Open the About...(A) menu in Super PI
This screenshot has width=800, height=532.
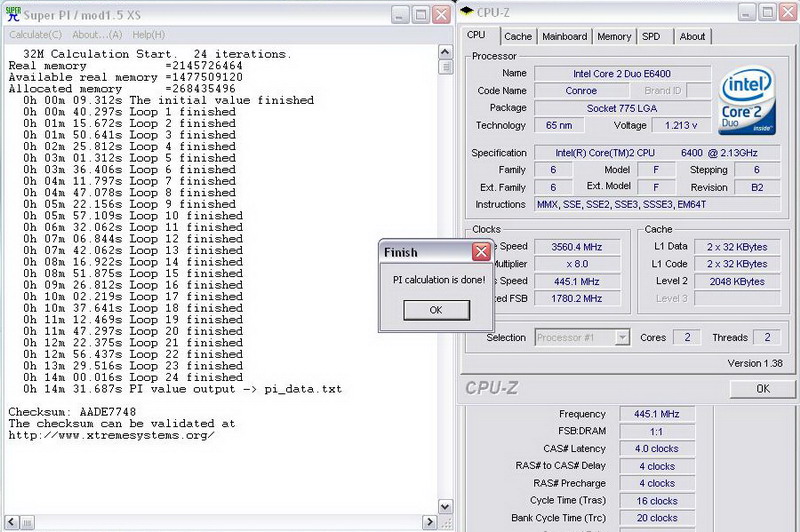click(97, 35)
